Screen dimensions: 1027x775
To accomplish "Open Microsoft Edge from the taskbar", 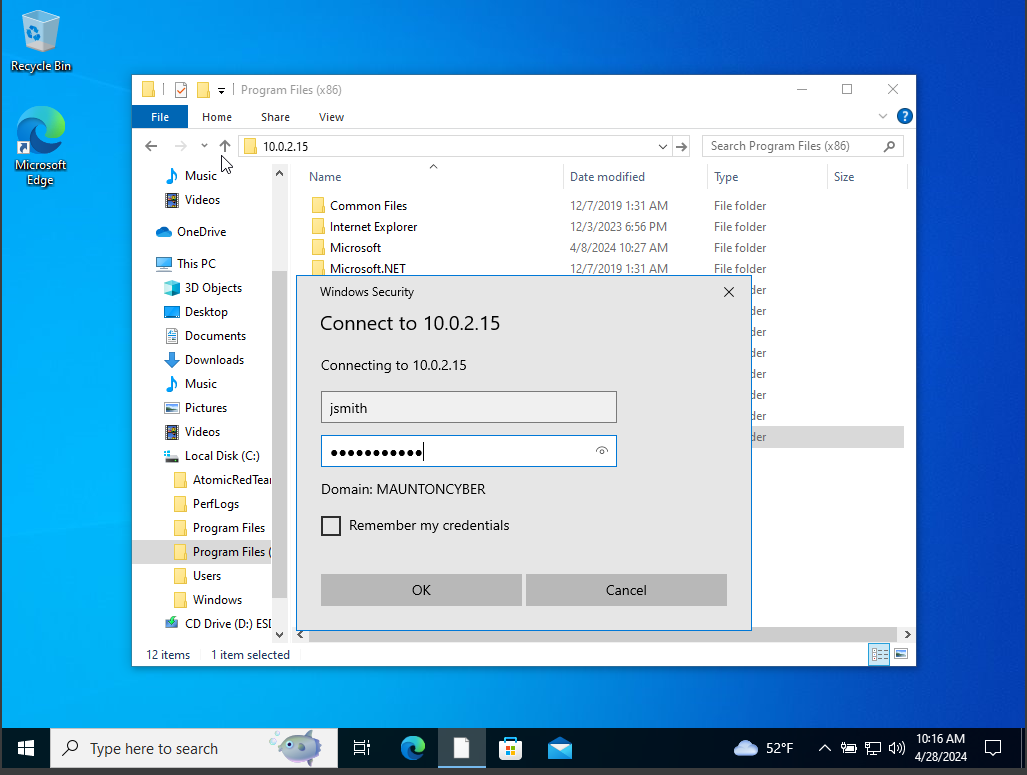I will tap(413, 748).
